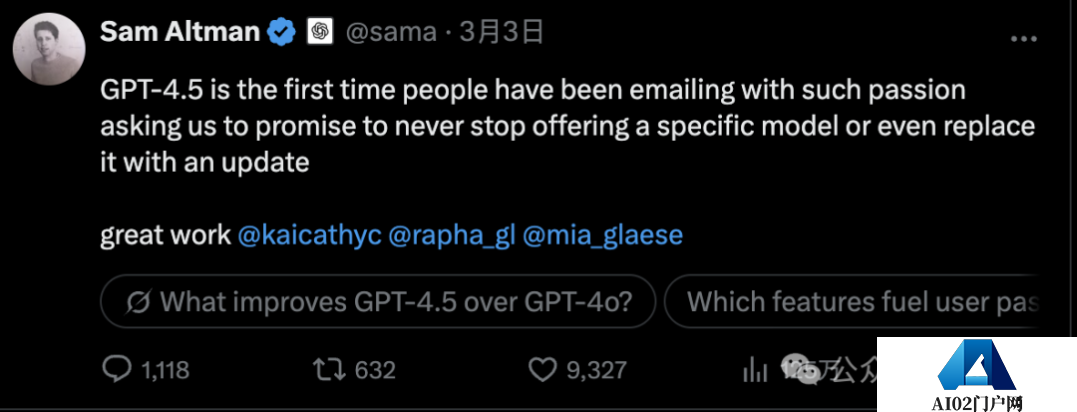Click the OpenAI affiliation badge icon
Screen dimensions: 1077x412
click(319, 33)
